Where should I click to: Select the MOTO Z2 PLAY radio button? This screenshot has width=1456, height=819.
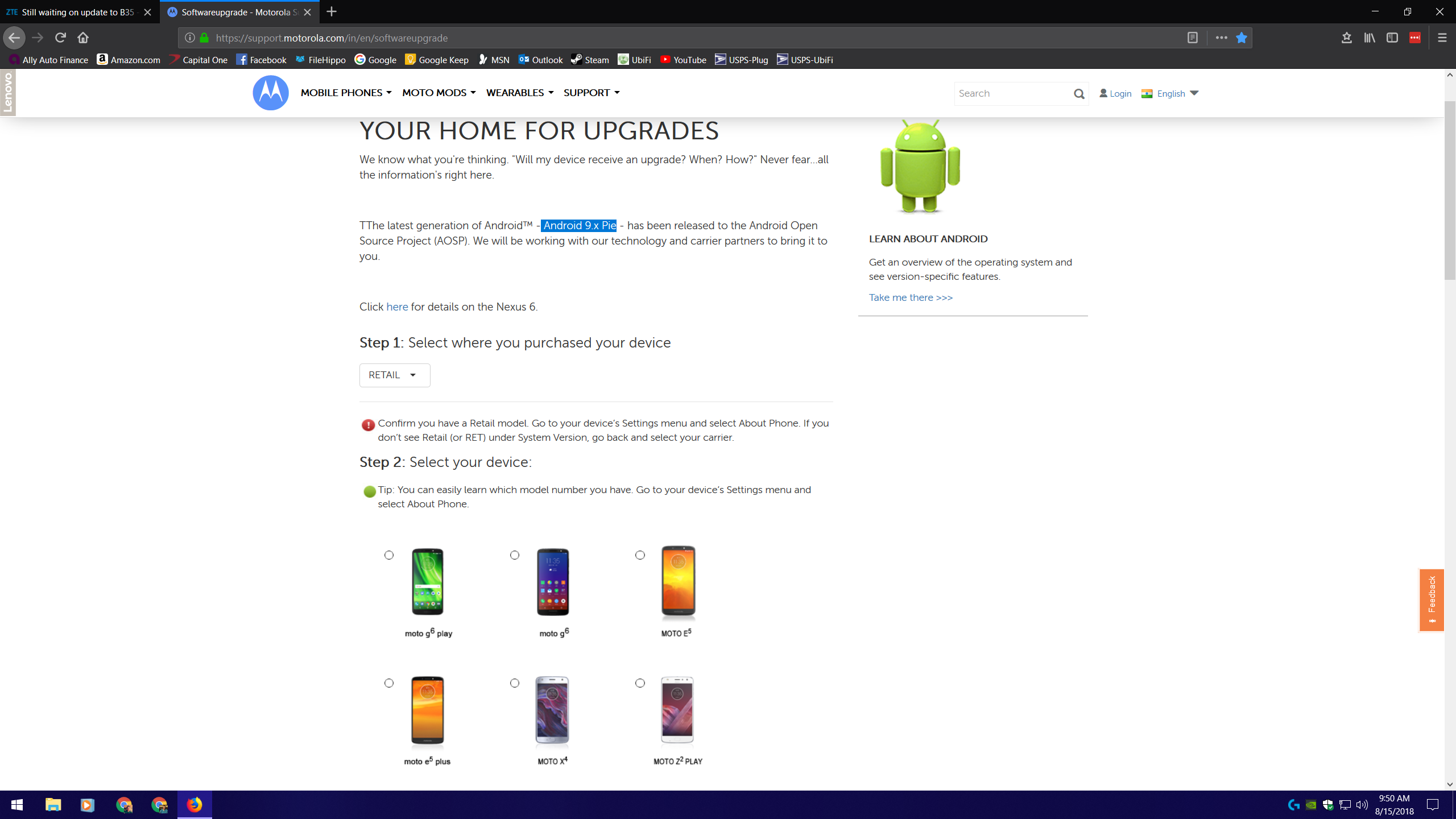click(640, 683)
